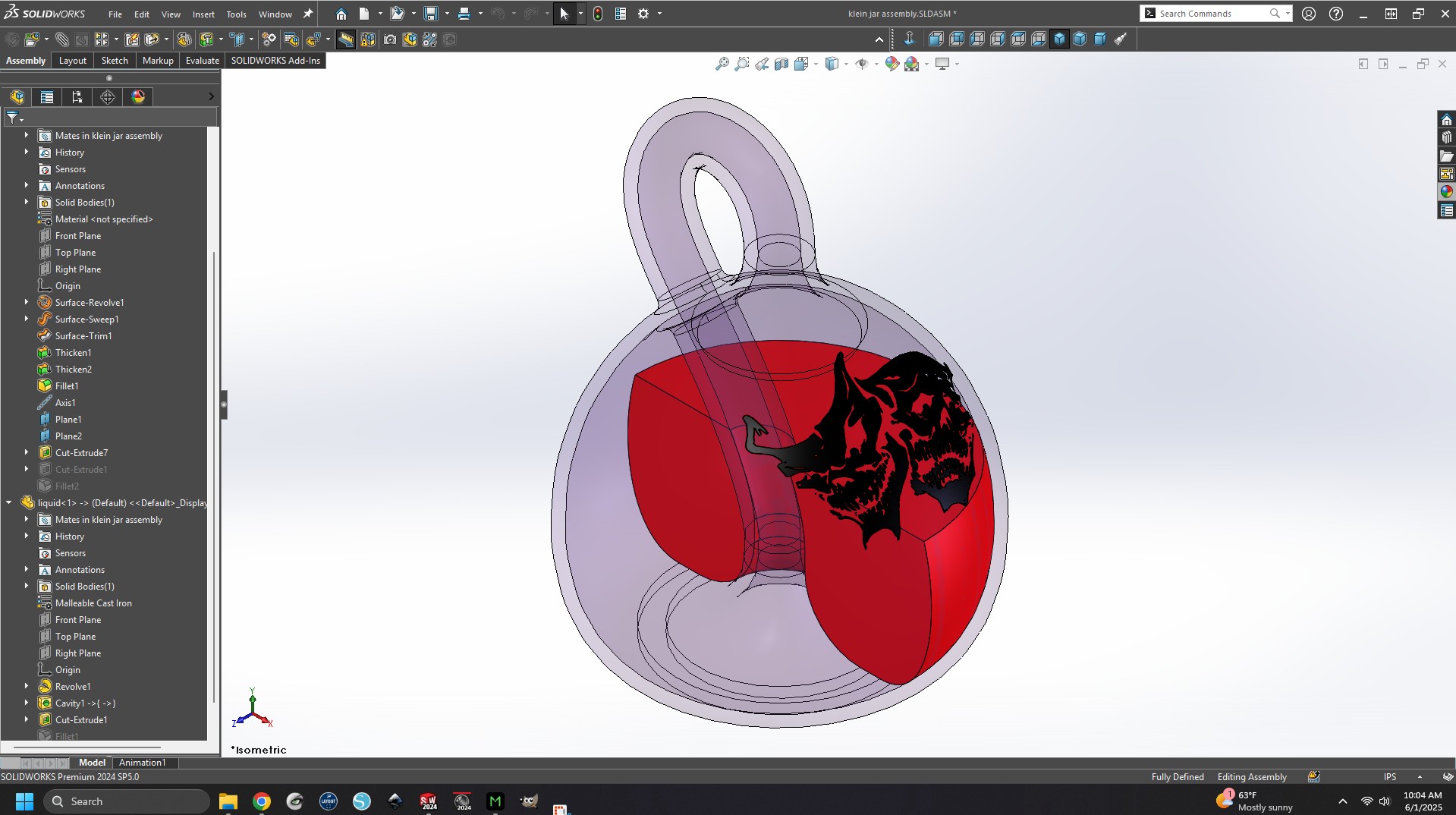Viewport: 1456px width, 815px height.
Task: Click the Linear Component Pattern icon
Action: [102, 39]
